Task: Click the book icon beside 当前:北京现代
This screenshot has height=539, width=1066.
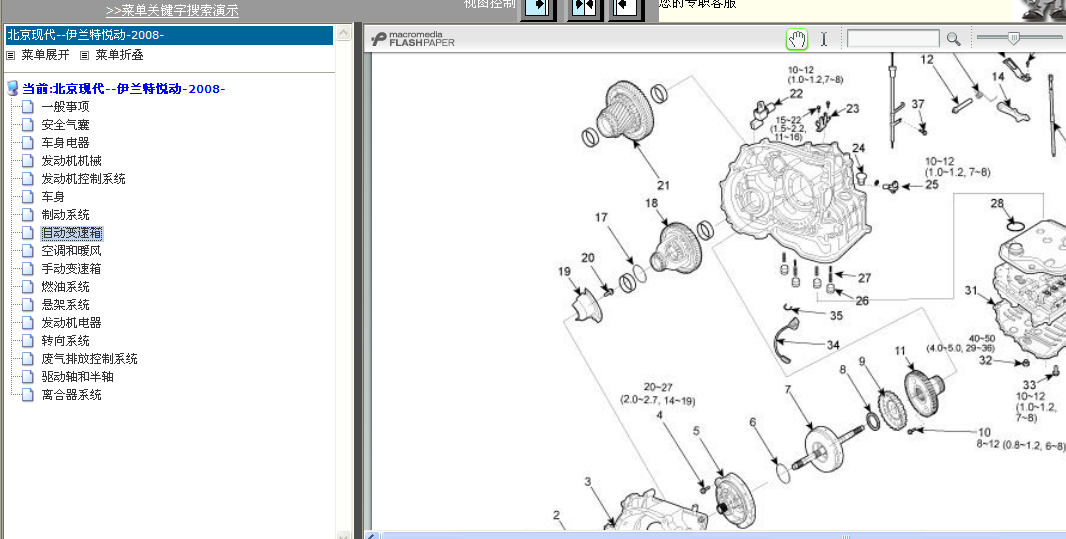Action: [13, 88]
